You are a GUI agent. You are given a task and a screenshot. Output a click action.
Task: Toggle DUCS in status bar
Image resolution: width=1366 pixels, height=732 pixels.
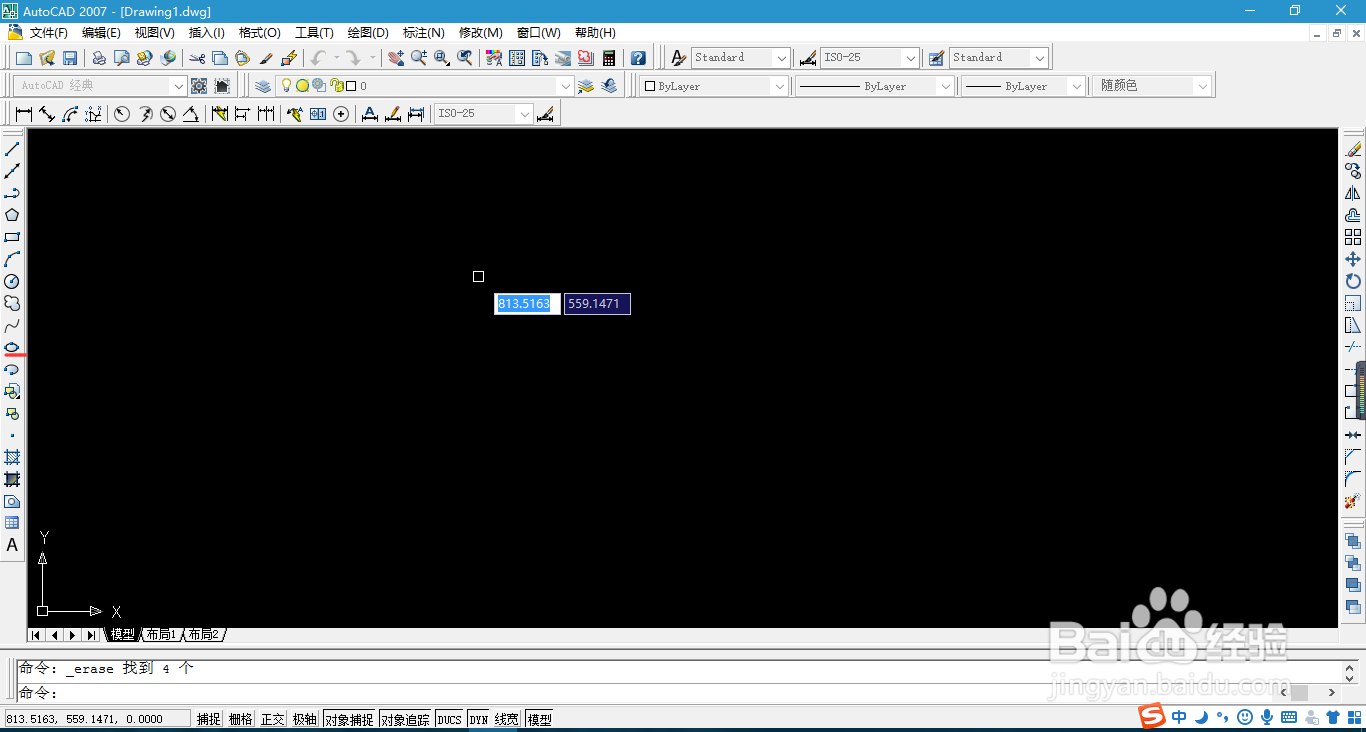tap(449, 719)
